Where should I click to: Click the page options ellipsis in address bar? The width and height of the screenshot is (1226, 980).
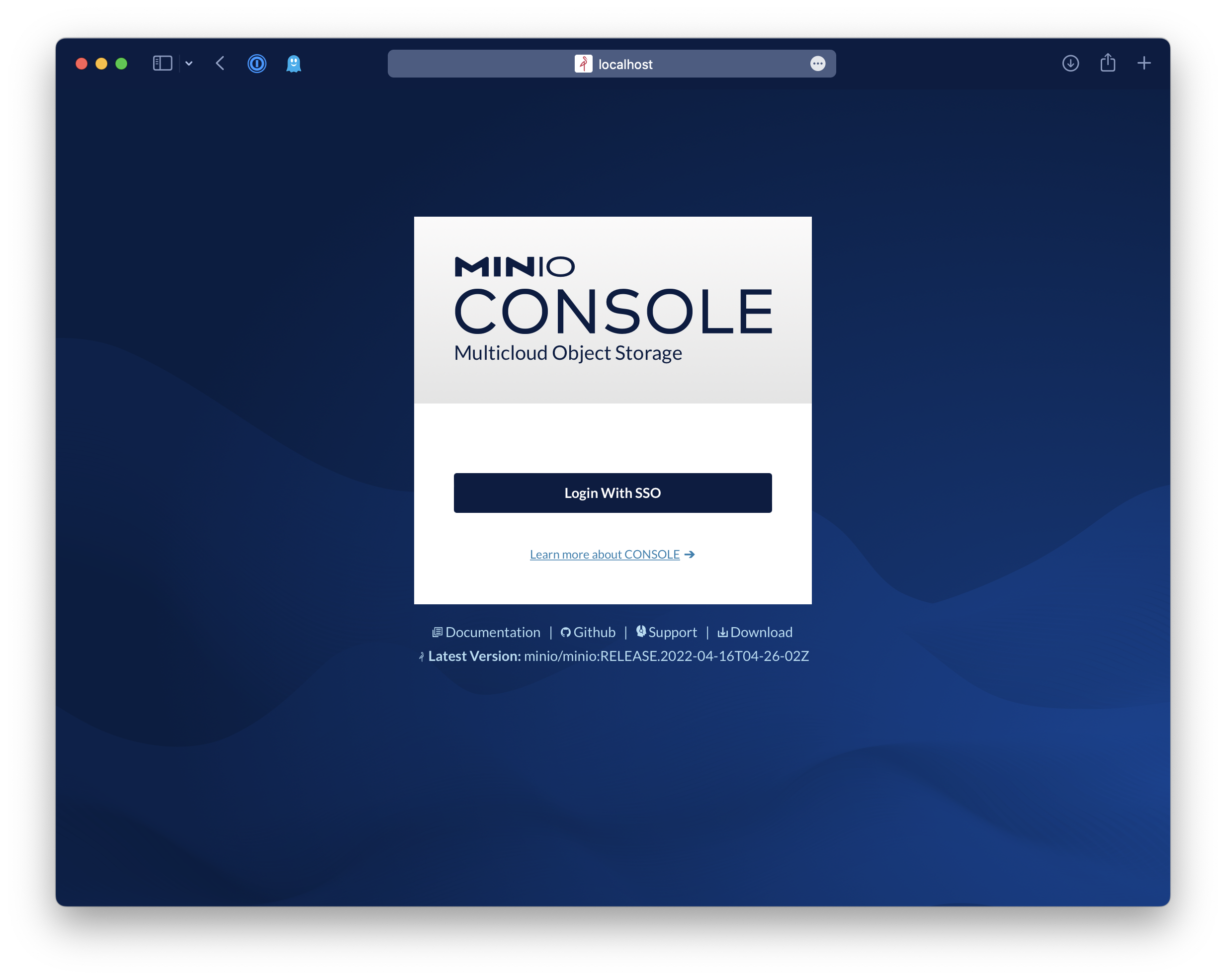(x=817, y=64)
